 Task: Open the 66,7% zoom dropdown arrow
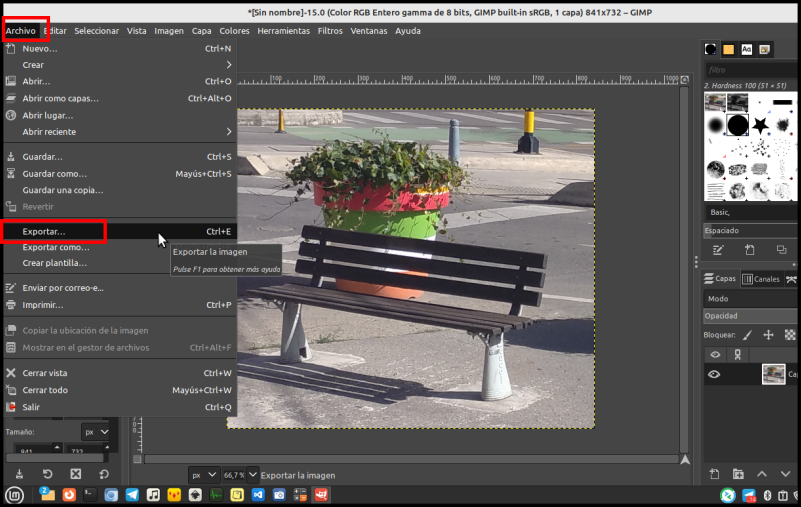(253, 475)
